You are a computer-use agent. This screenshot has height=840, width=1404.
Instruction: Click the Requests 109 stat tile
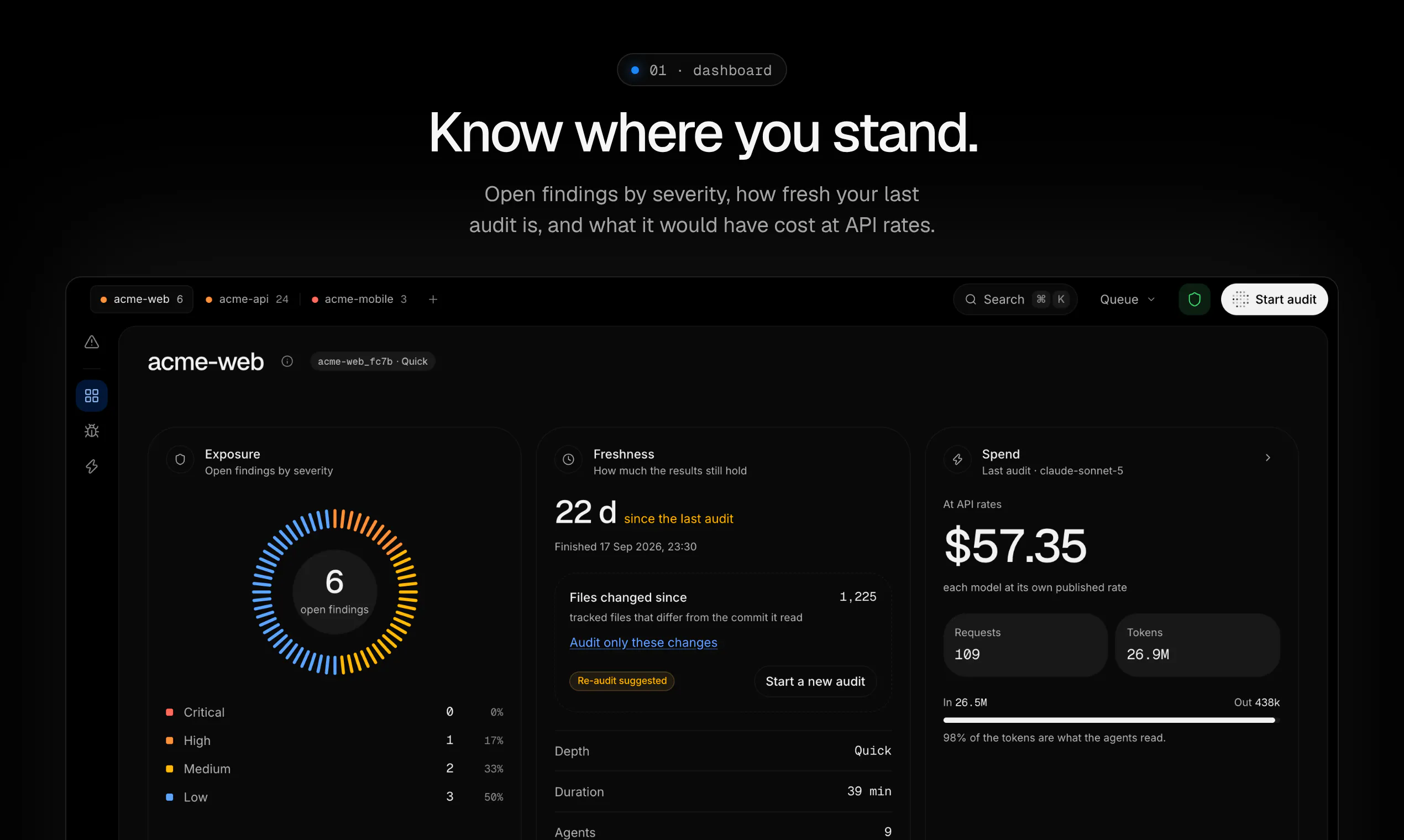(1025, 645)
